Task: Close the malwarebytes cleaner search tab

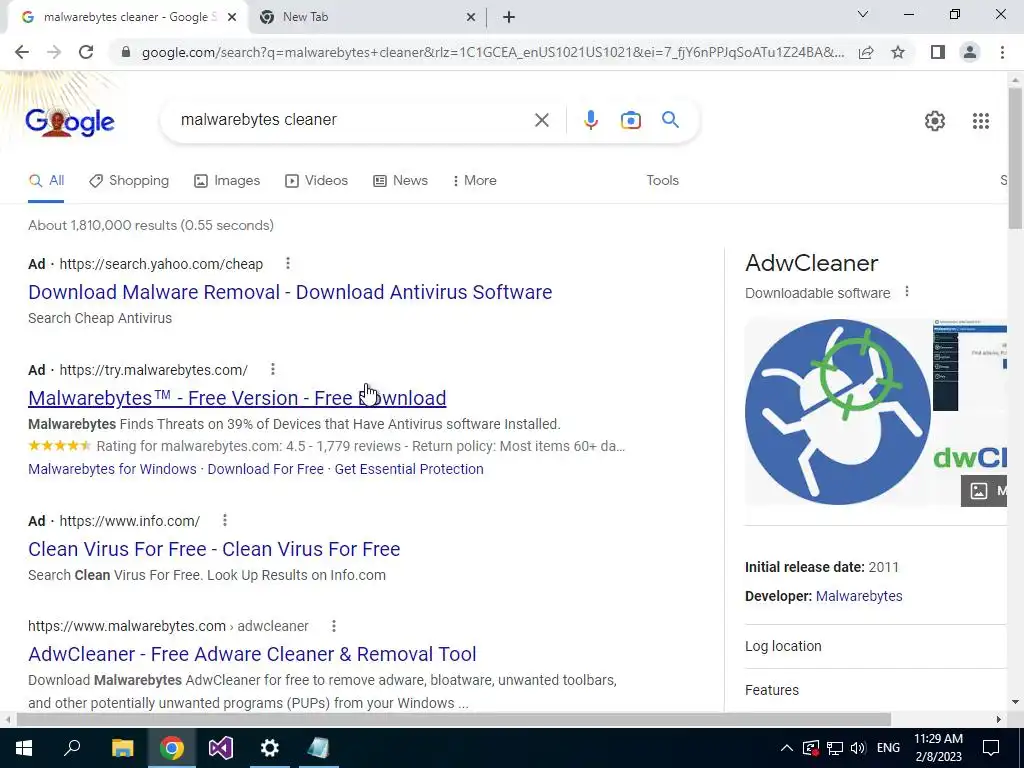Action: (x=231, y=17)
